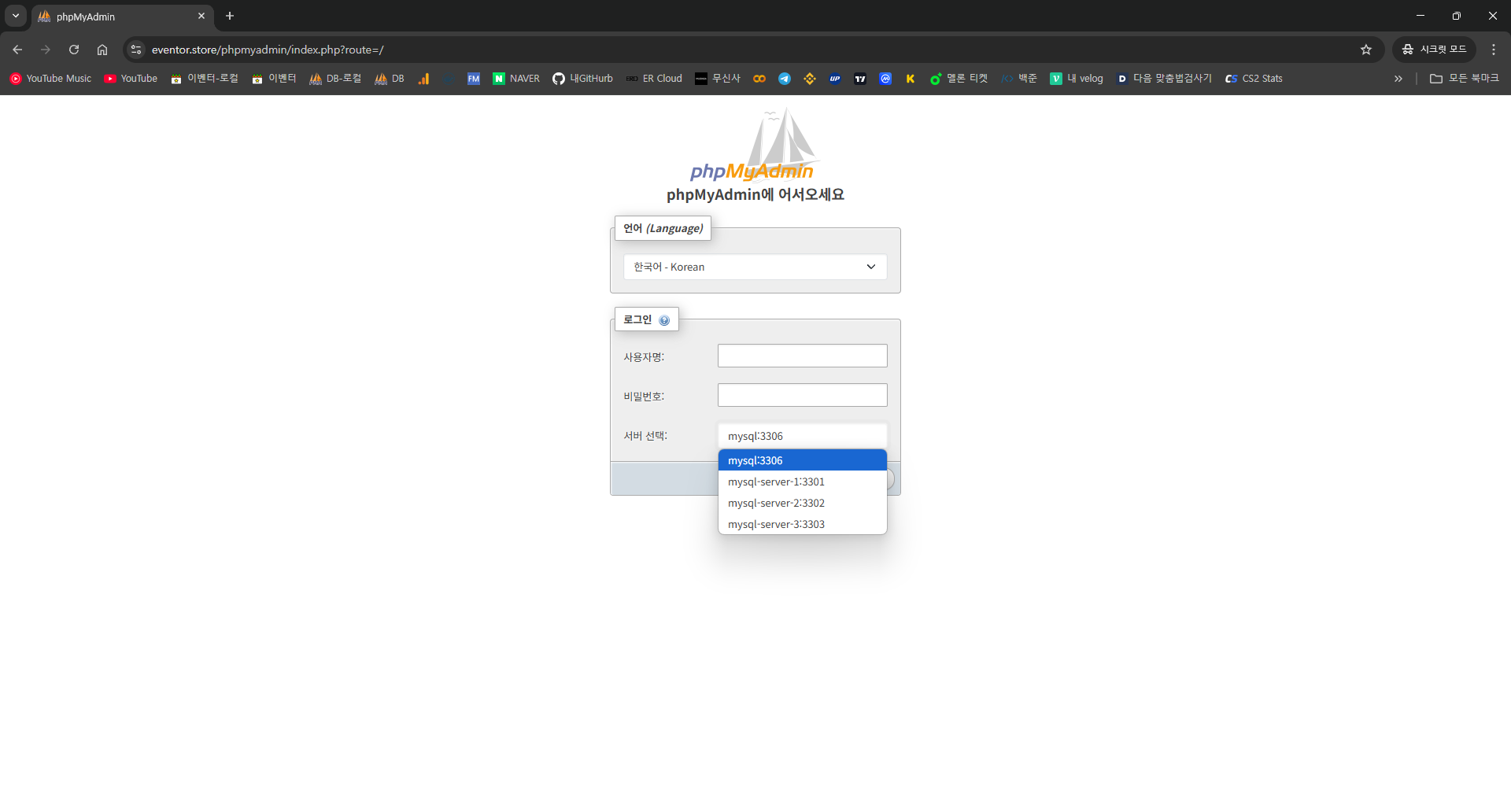Open the DB bookmark

click(x=390, y=79)
